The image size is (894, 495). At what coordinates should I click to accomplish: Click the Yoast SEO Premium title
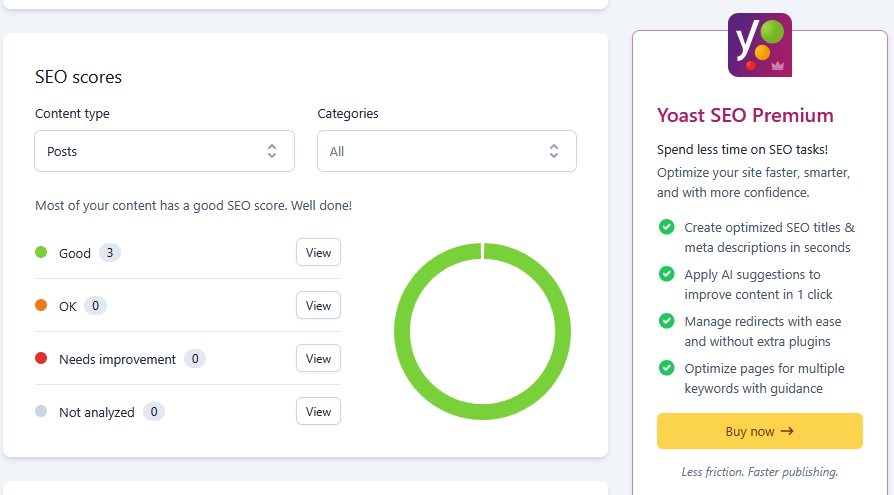pyautogui.click(x=745, y=115)
